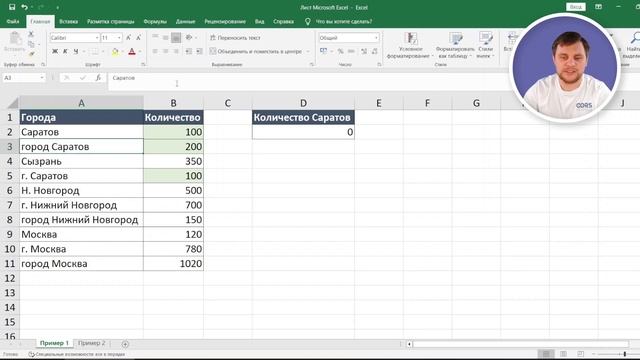The image size is (640, 360).
Task: Switch to the Вставка ribbon tab
Action: point(68,21)
